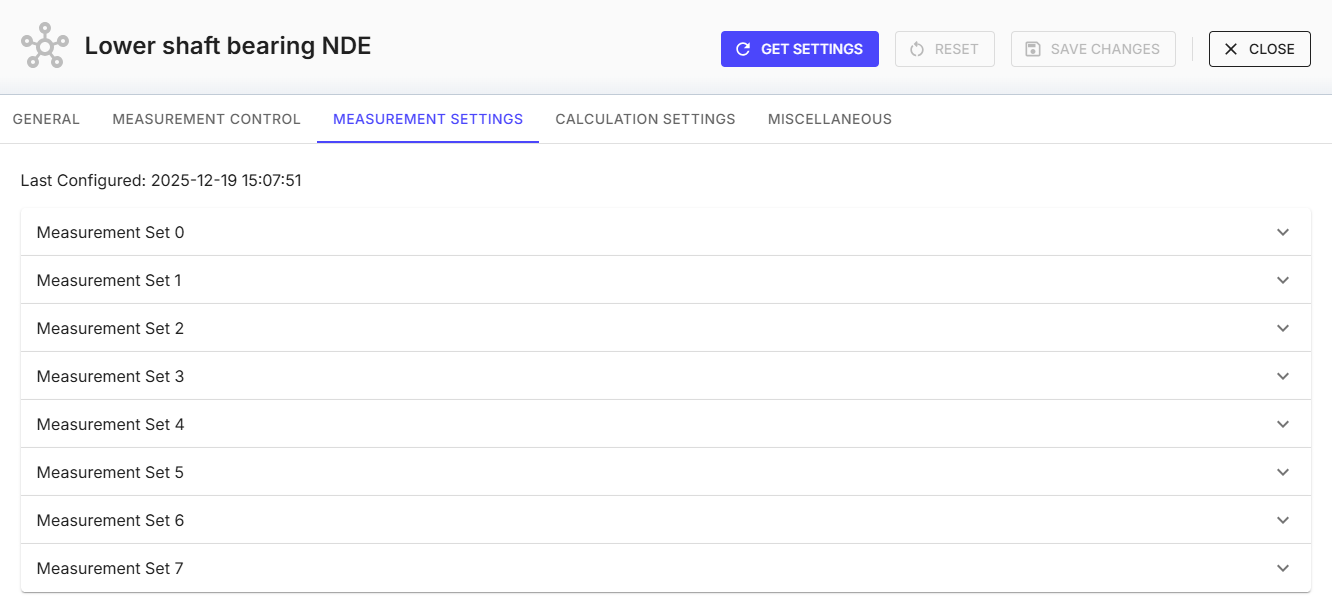The image size is (1332, 612).
Task: Click the Save Changes floppy disk icon
Action: point(1033,49)
